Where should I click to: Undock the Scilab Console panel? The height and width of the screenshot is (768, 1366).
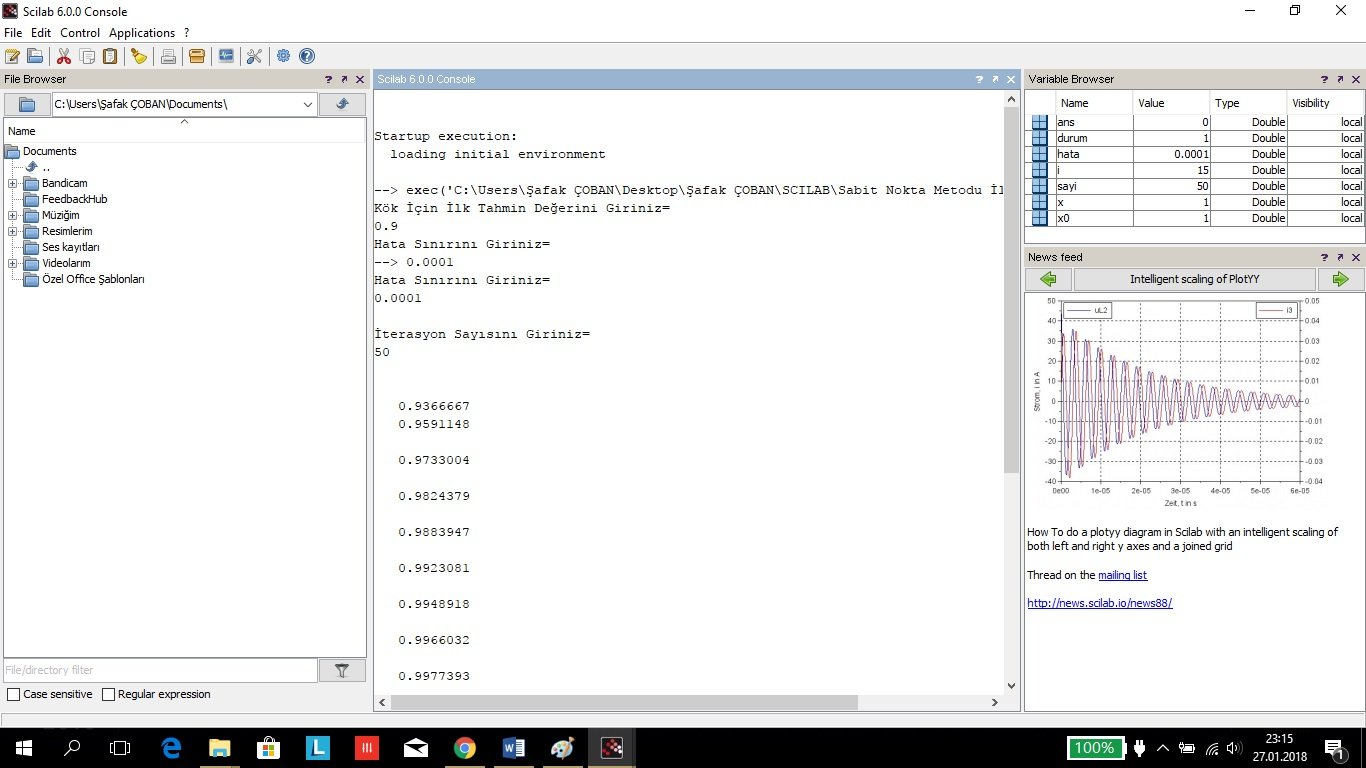(x=995, y=79)
